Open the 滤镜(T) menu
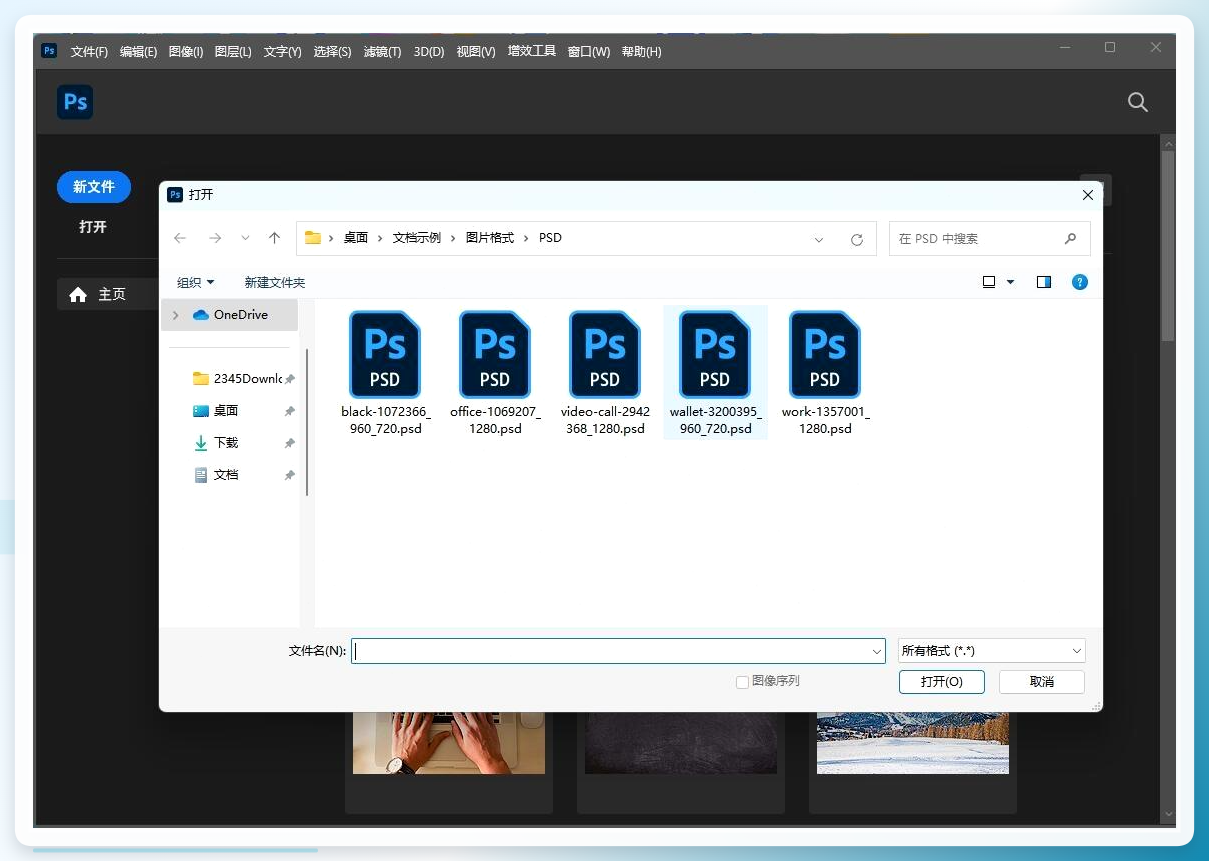Image resolution: width=1209 pixels, height=861 pixels. 382,51
